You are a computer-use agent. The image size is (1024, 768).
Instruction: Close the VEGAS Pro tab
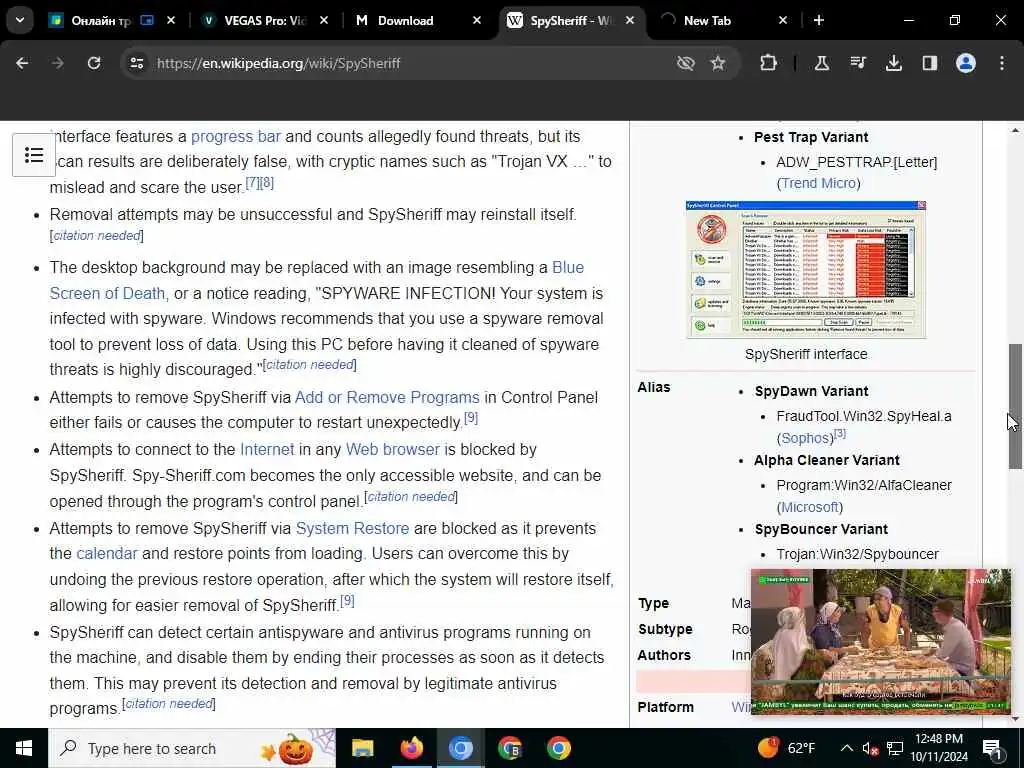click(x=324, y=21)
